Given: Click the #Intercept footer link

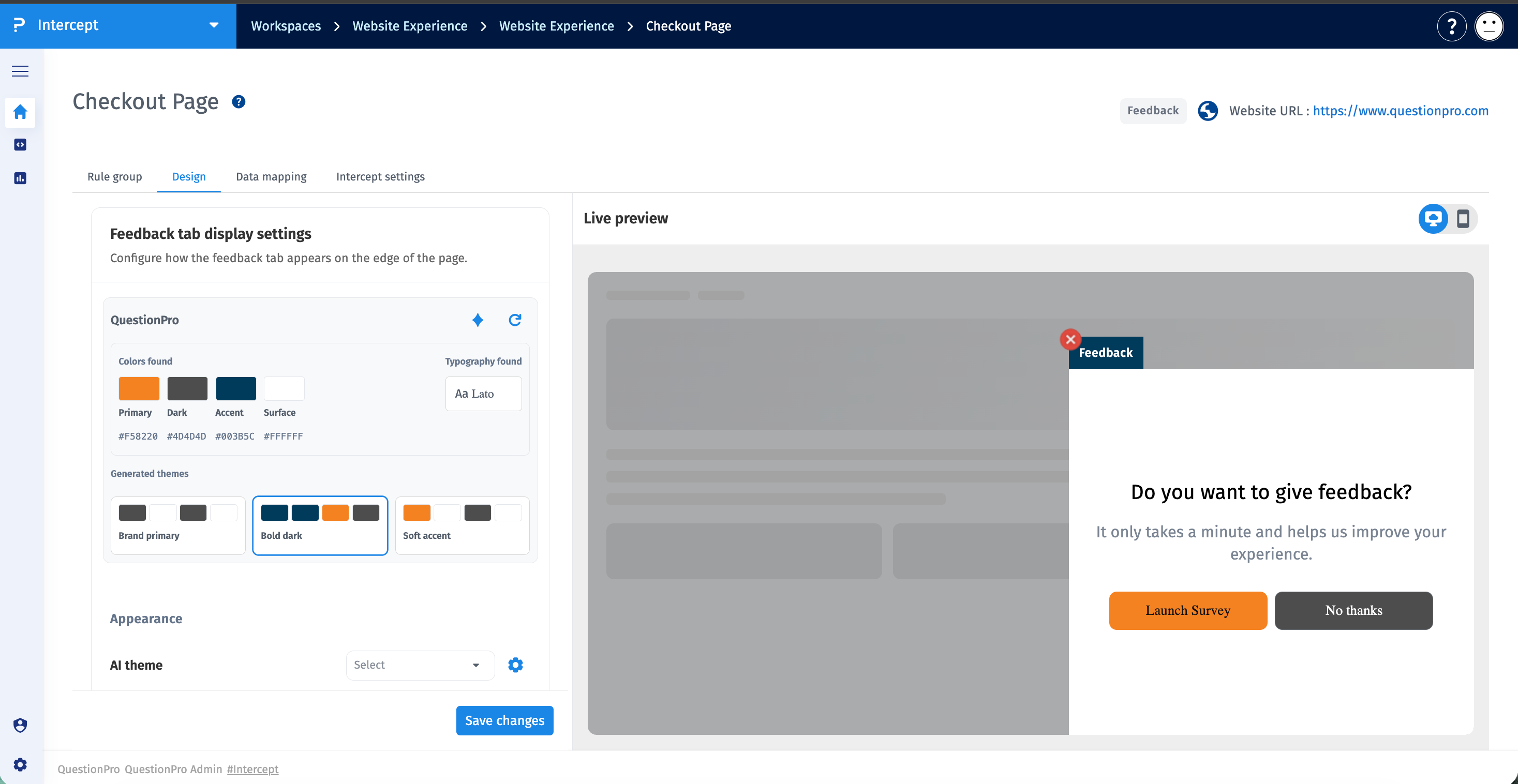Looking at the screenshot, I should coord(253,770).
